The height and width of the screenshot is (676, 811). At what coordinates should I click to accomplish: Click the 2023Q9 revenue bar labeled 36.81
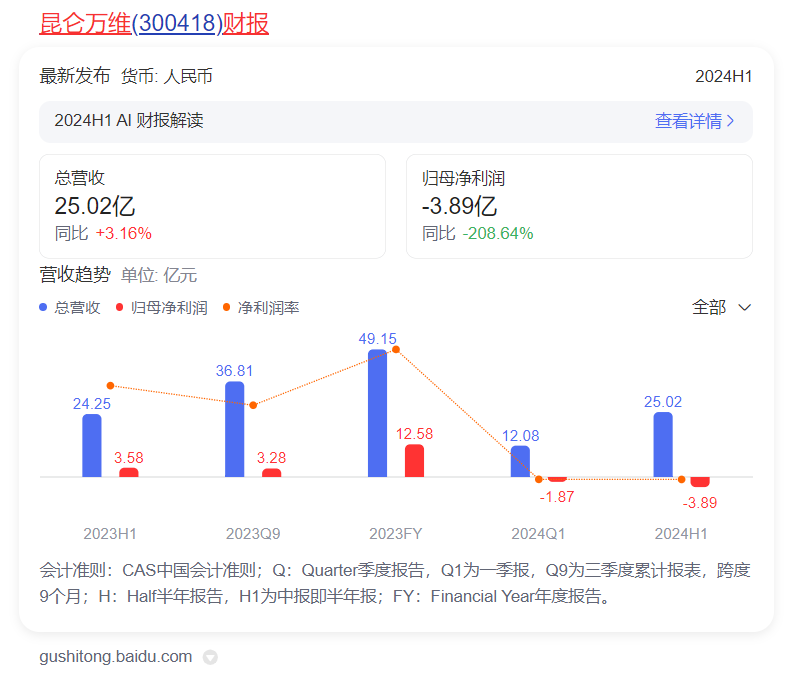[x=234, y=429]
